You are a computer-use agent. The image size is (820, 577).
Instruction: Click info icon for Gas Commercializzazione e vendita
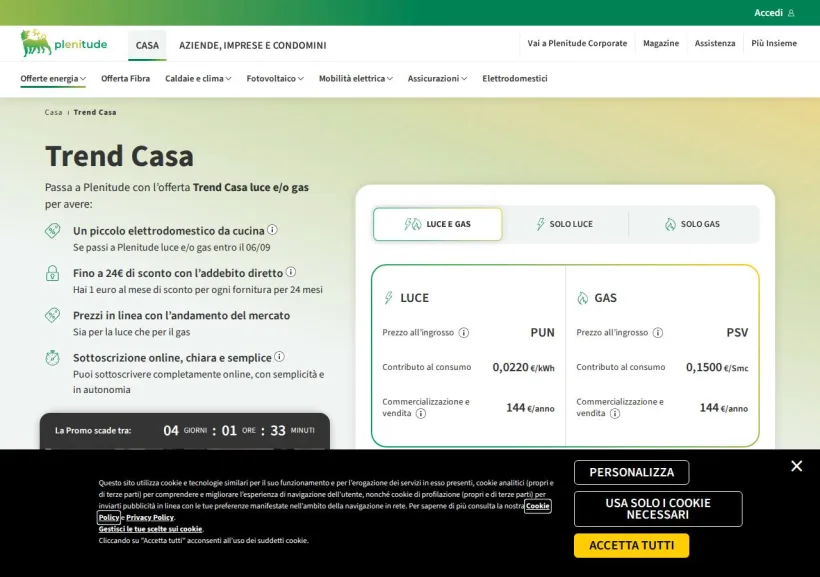[615, 414]
